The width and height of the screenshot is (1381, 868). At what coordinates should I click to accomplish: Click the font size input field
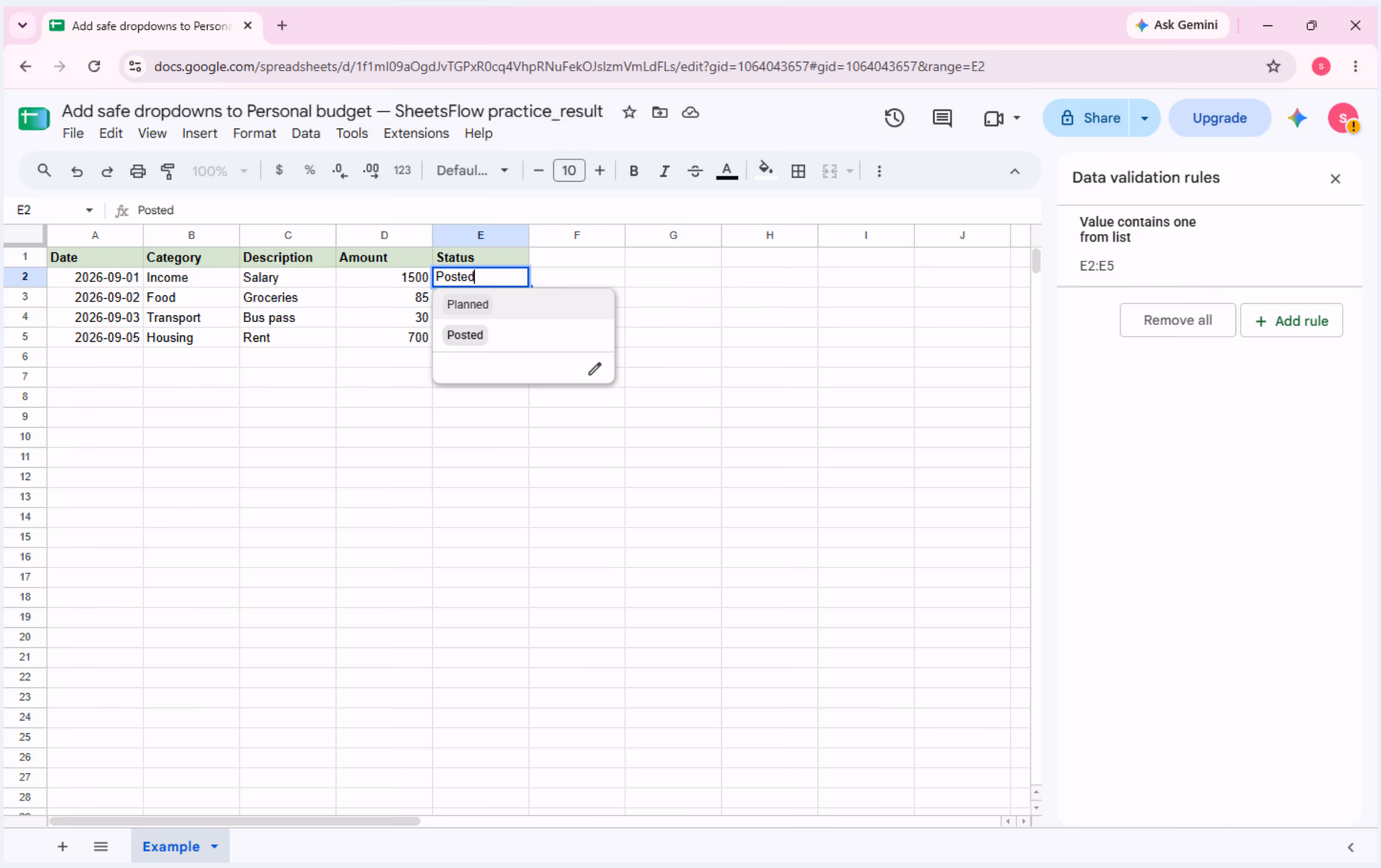point(569,170)
